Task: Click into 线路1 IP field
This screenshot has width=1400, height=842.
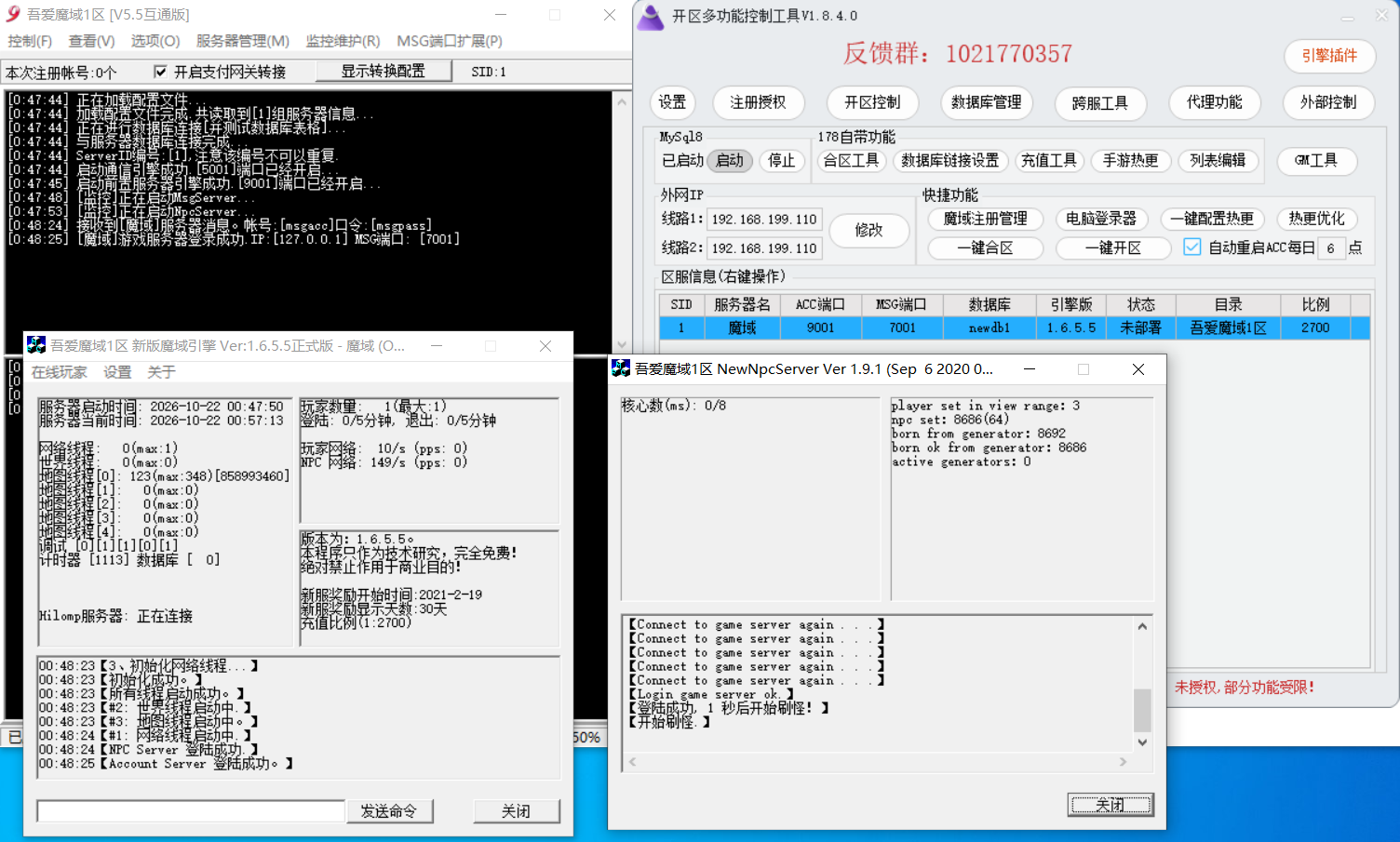Action: 764,220
